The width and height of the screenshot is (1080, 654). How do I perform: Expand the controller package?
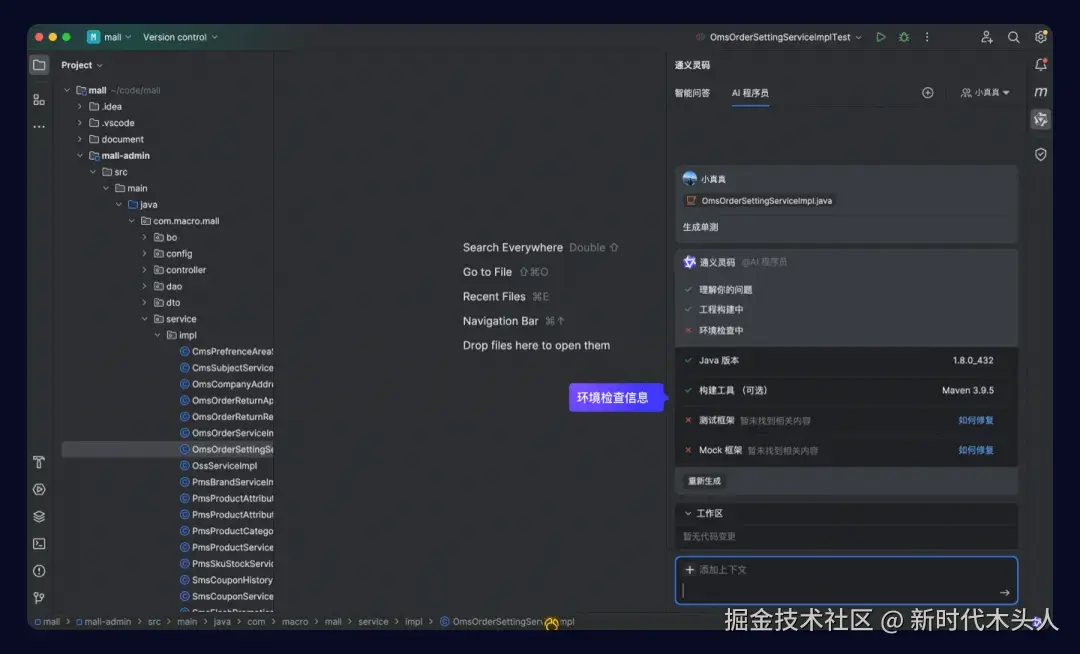click(145, 270)
